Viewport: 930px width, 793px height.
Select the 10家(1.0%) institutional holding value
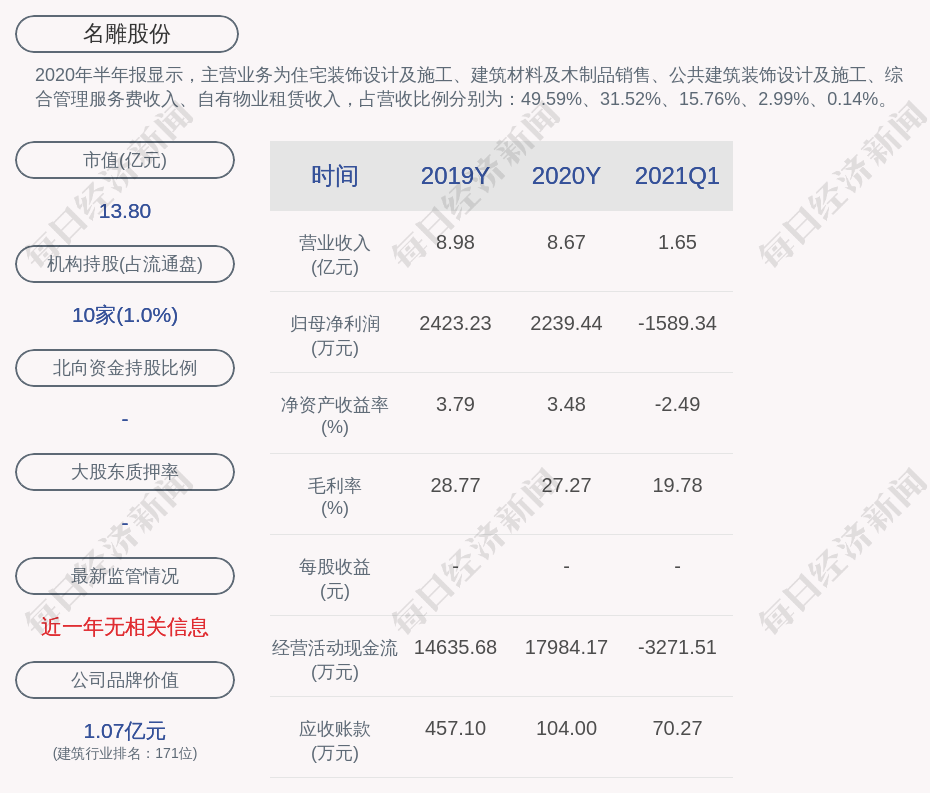125,315
